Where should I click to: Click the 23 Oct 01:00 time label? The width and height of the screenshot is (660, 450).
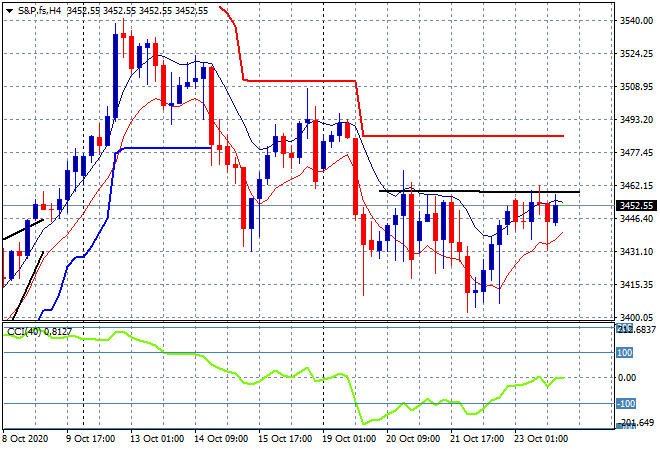(x=541, y=439)
